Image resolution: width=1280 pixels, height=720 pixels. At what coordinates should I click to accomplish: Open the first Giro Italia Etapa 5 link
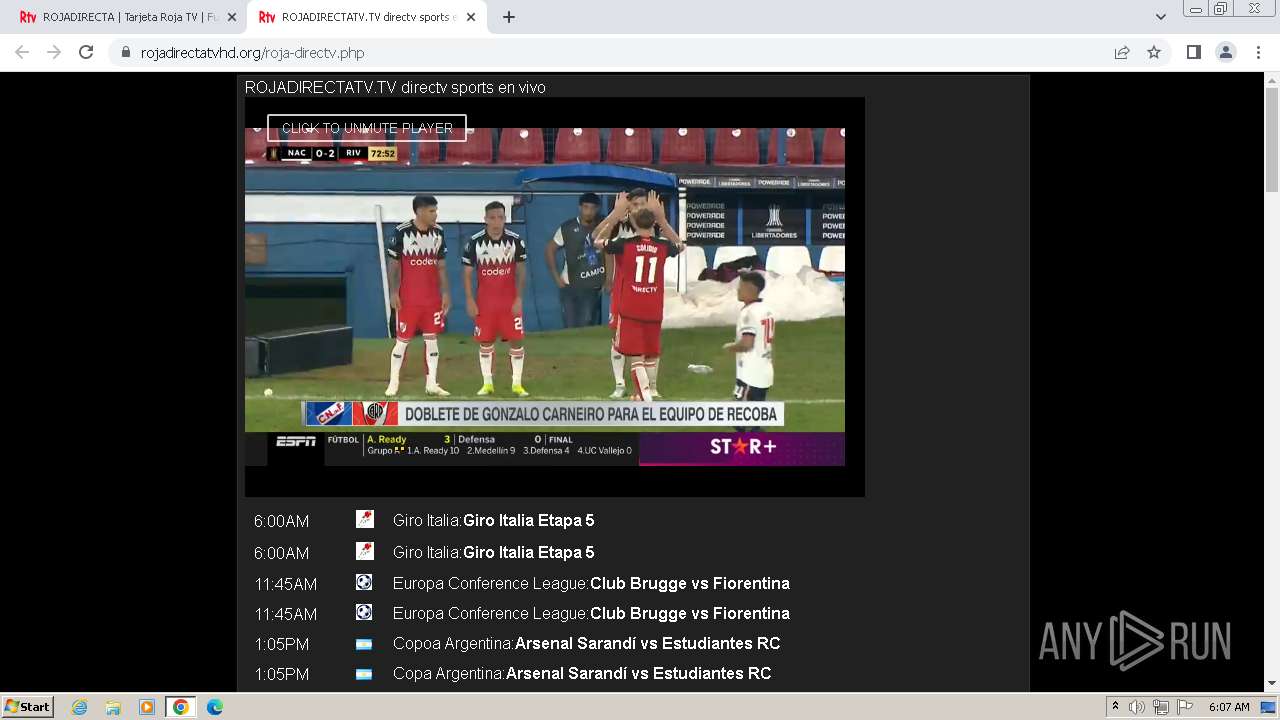[528, 520]
